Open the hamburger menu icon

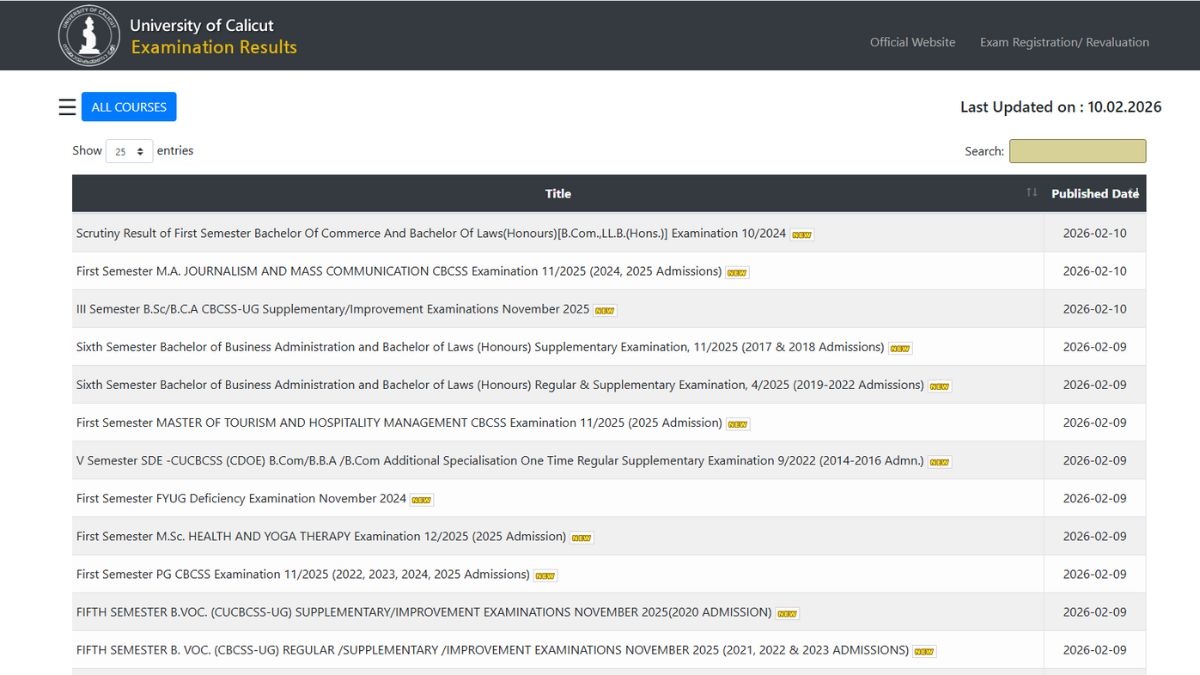[67, 108]
